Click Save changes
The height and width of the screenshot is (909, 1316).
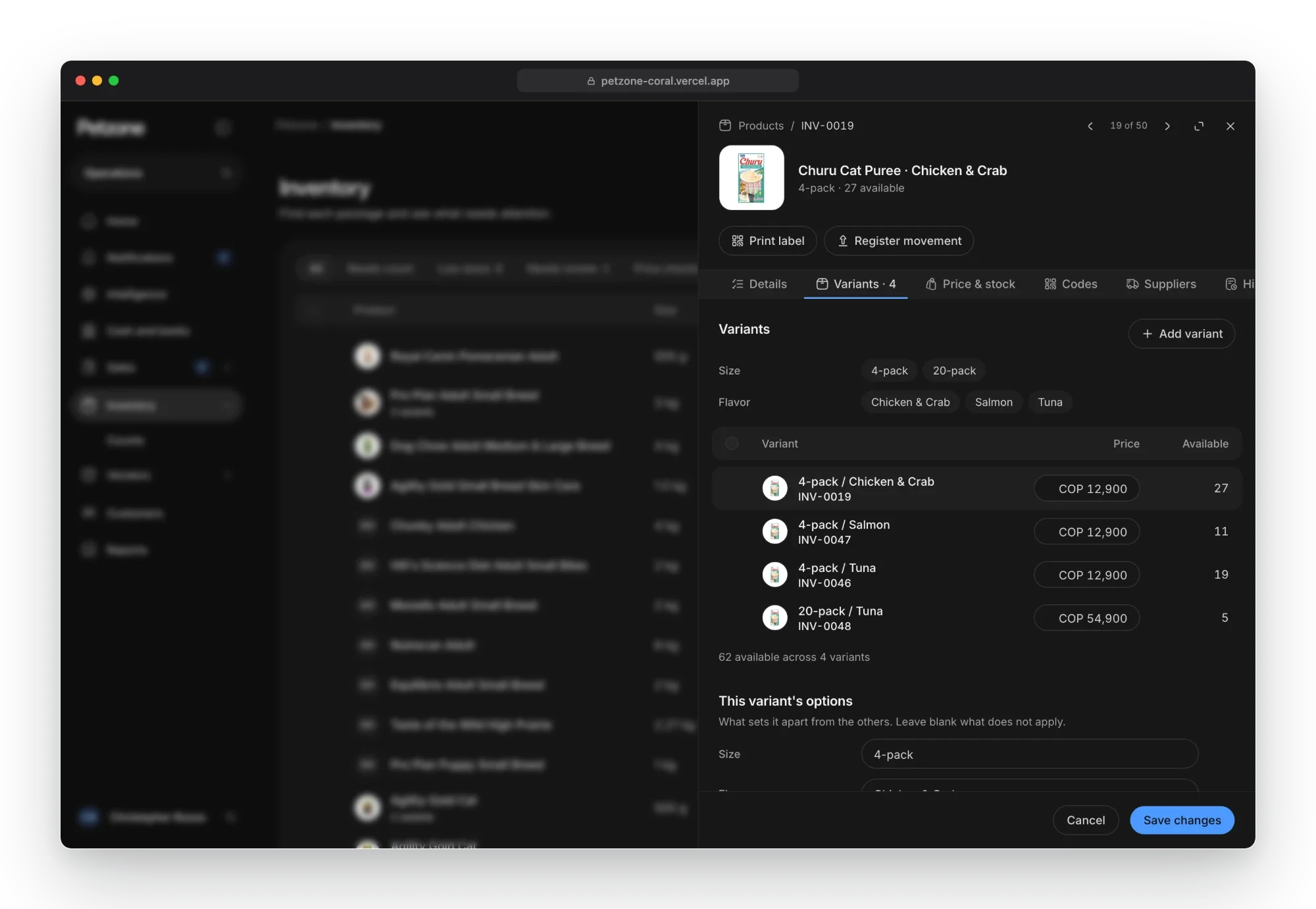pos(1182,820)
